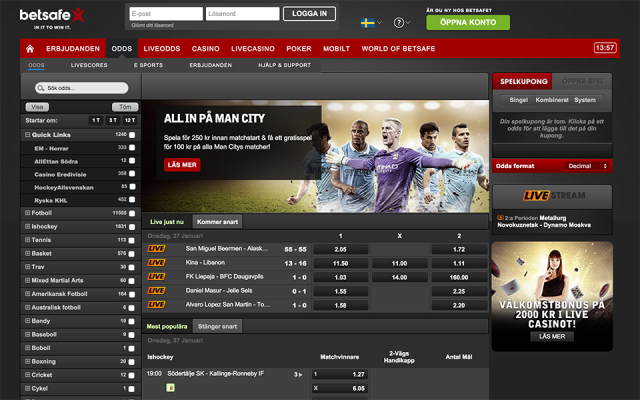
Task: Select the LIVESCORES submenu item
Action: tap(89, 65)
